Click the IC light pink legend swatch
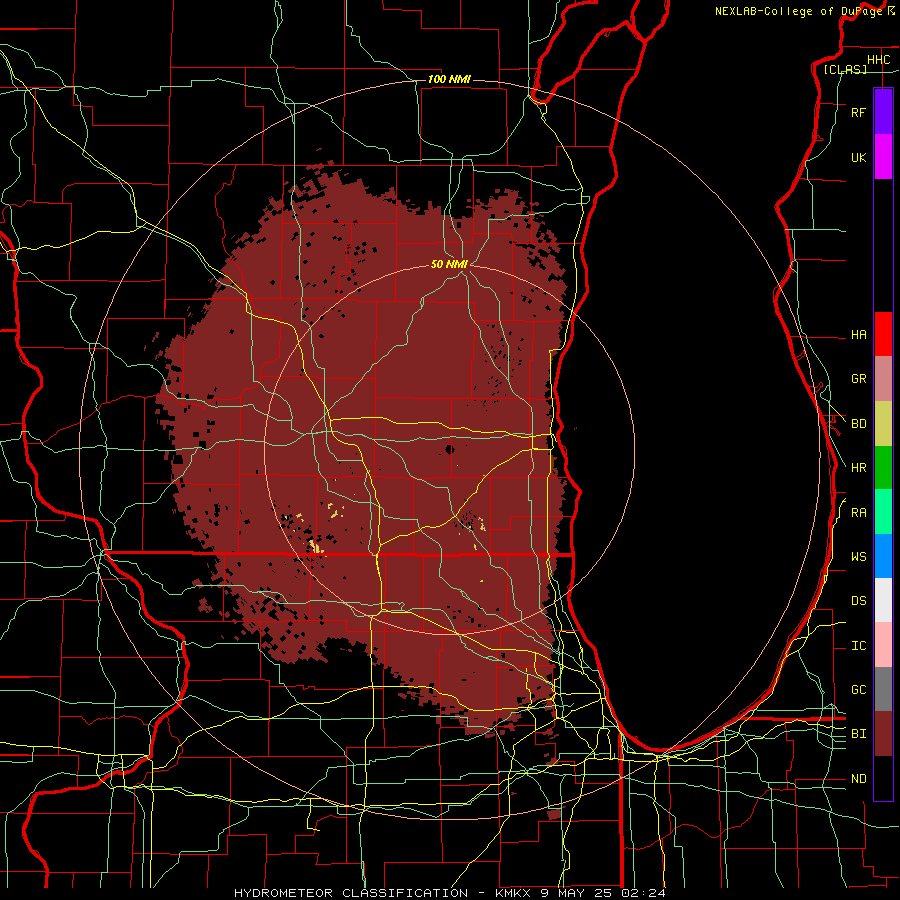The width and height of the screenshot is (900, 900). (883, 645)
